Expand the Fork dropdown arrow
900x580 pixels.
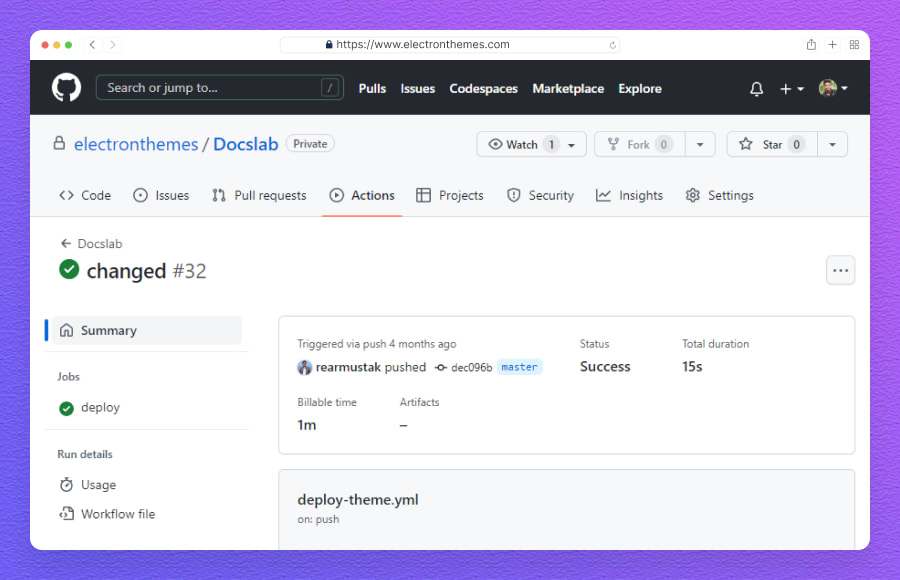pos(700,145)
